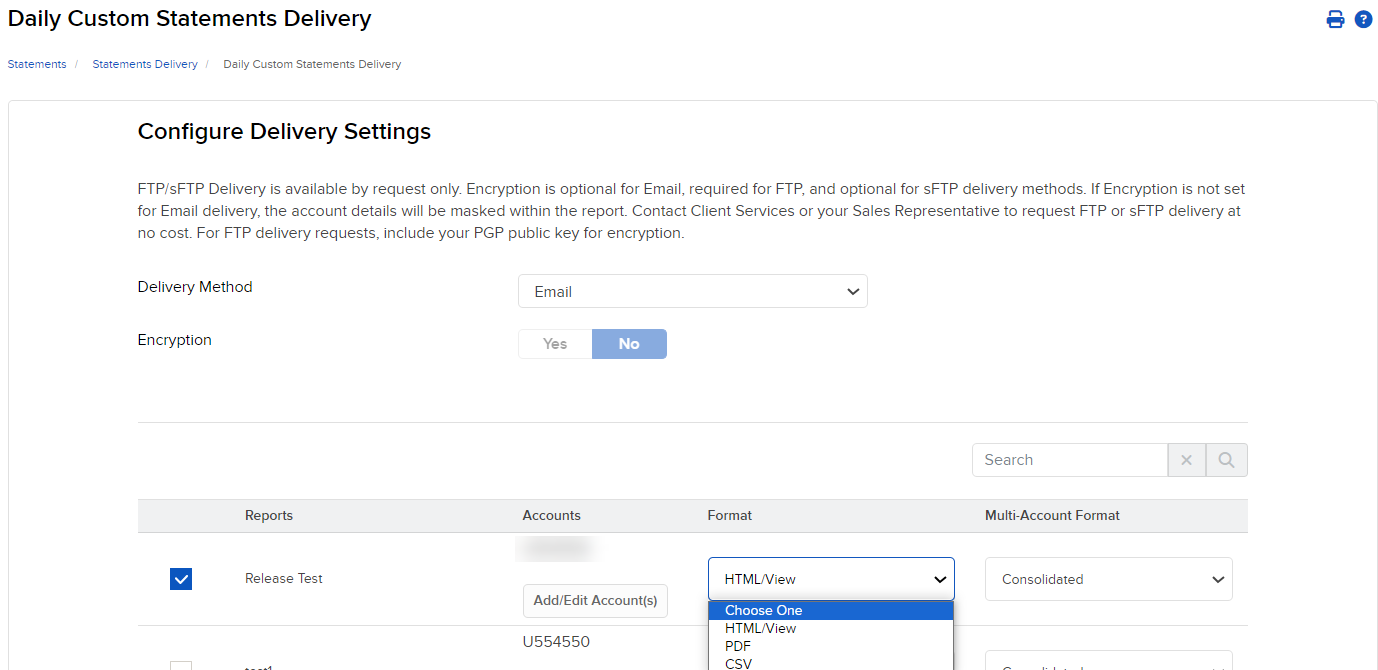The width and height of the screenshot is (1378, 670).
Task: Select the highlighted Choose One option
Action: click(763, 610)
